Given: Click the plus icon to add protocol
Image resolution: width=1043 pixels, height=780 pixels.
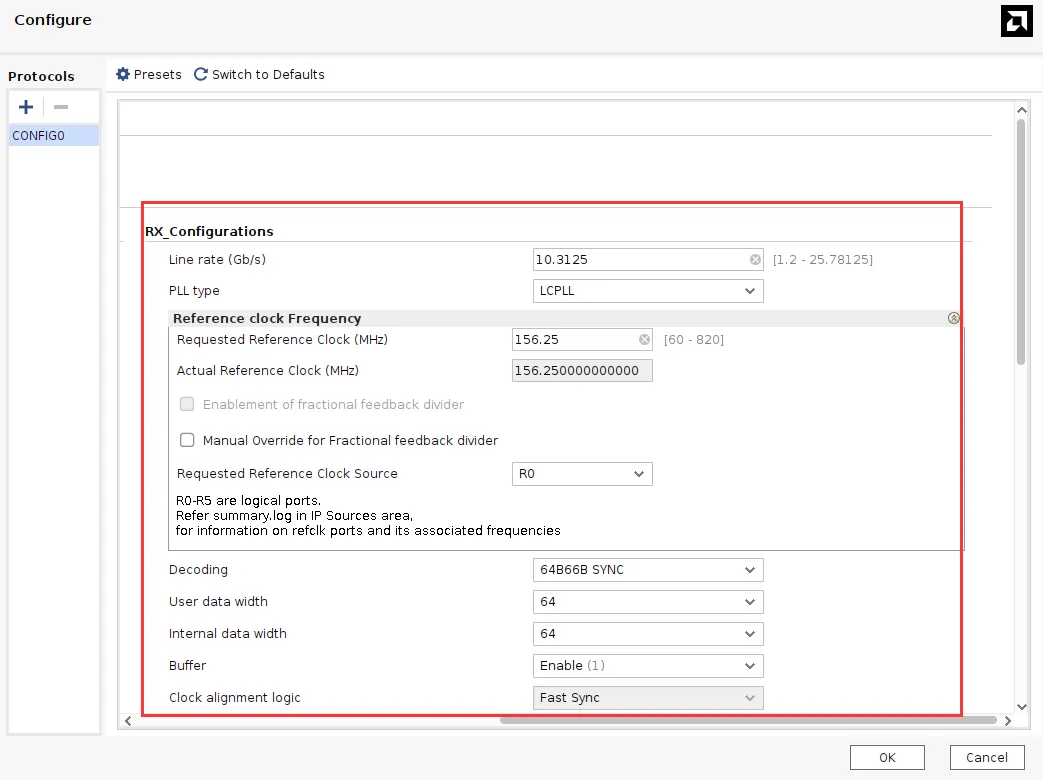Looking at the screenshot, I should coord(26,107).
